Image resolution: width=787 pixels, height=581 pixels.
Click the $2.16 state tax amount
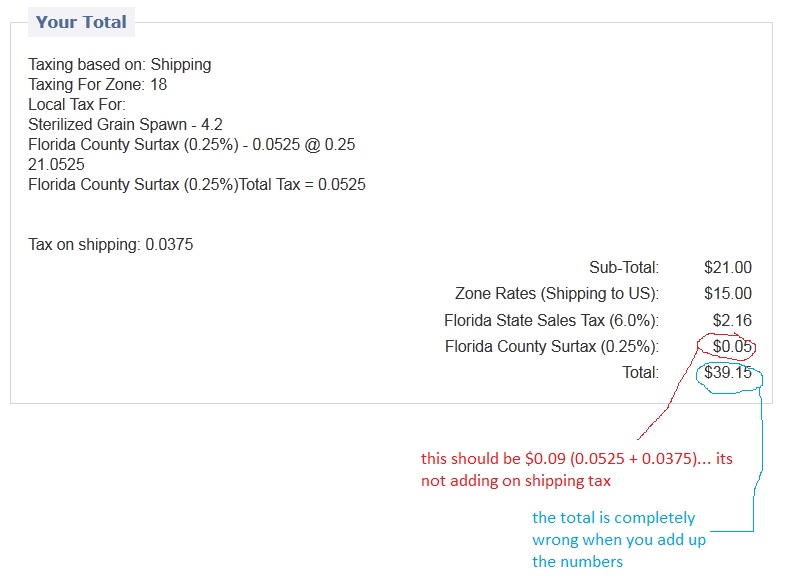click(732, 320)
